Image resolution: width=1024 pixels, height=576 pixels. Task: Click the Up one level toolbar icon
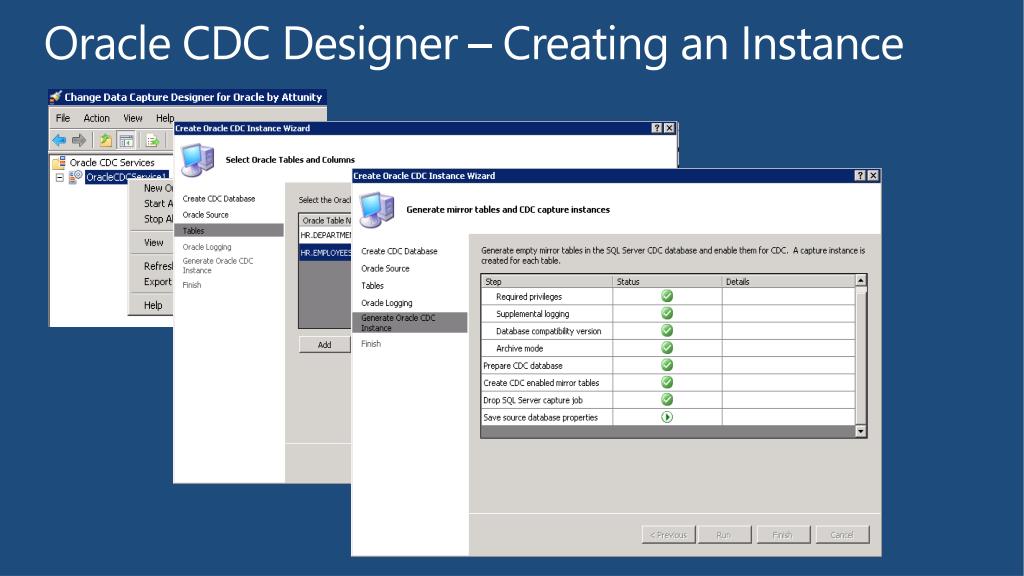[x=105, y=140]
